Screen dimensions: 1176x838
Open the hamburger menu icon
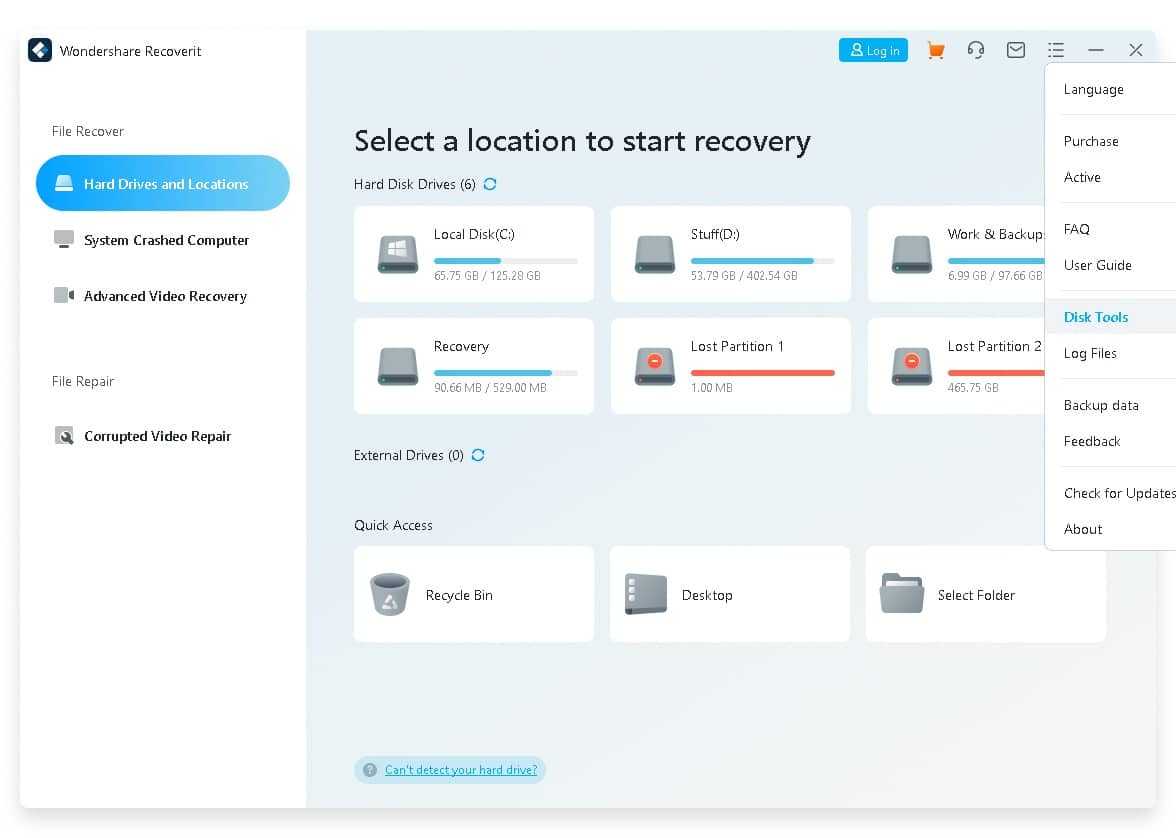click(x=1056, y=50)
